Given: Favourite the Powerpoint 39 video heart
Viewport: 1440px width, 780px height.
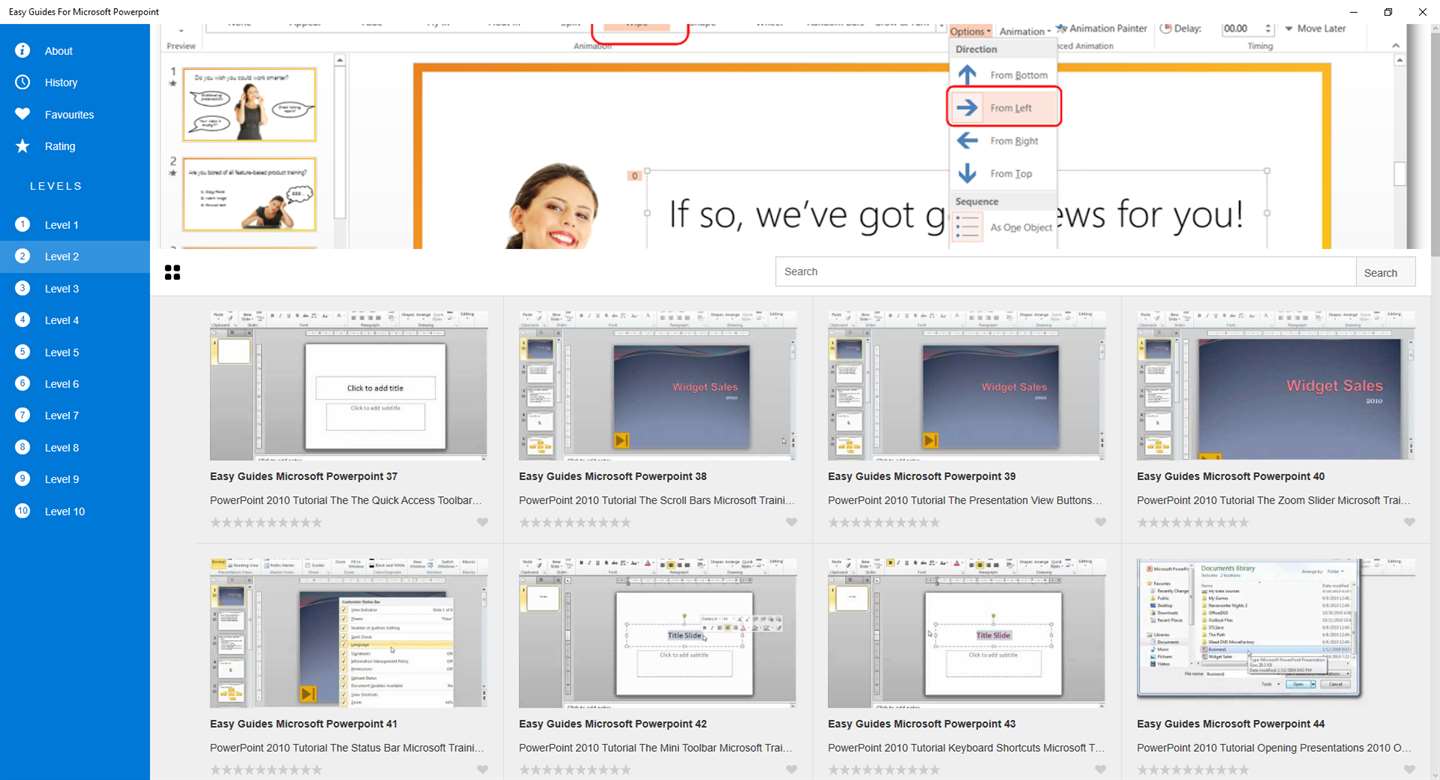Looking at the screenshot, I should click(1100, 522).
